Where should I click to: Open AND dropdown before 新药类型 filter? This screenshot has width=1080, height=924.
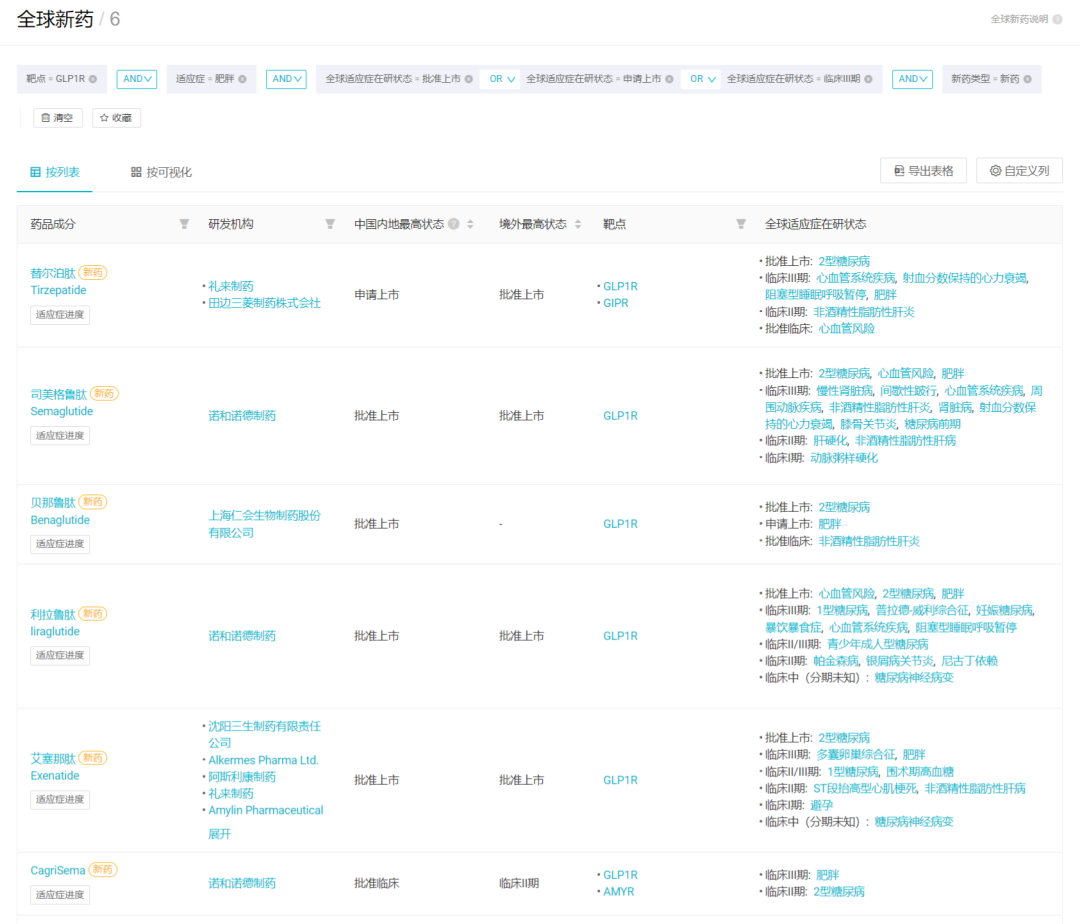tap(912, 79)
